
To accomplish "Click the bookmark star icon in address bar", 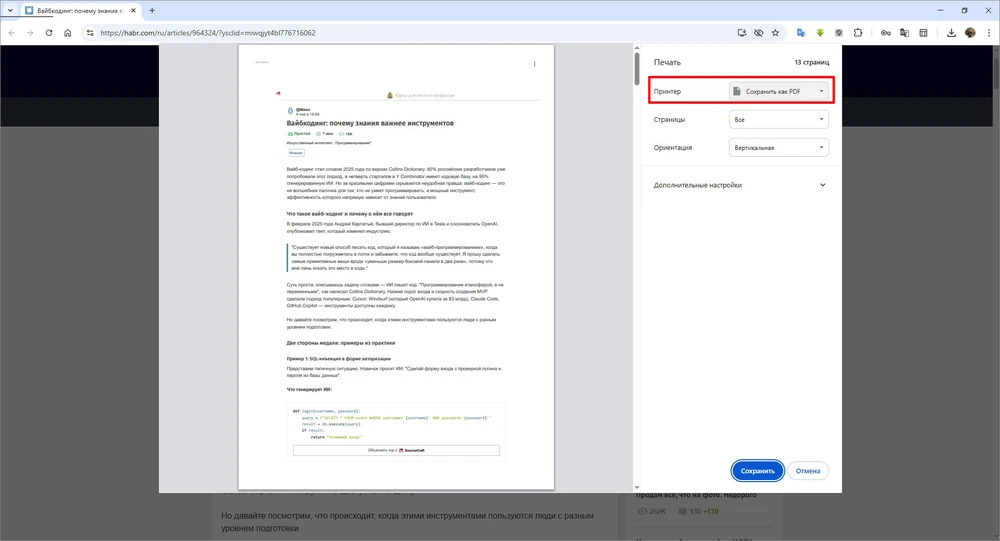I will click(777, 32).
